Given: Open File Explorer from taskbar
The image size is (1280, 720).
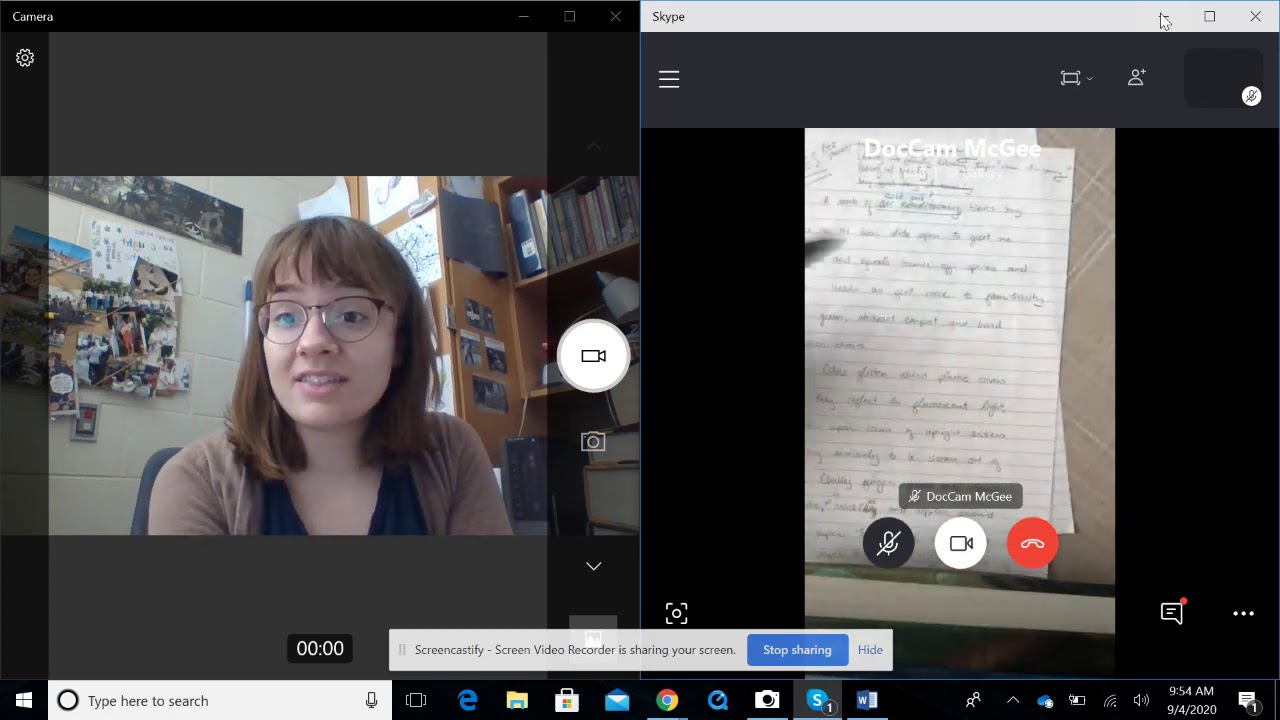Looking at the screenshot, I should coord(517,700).
